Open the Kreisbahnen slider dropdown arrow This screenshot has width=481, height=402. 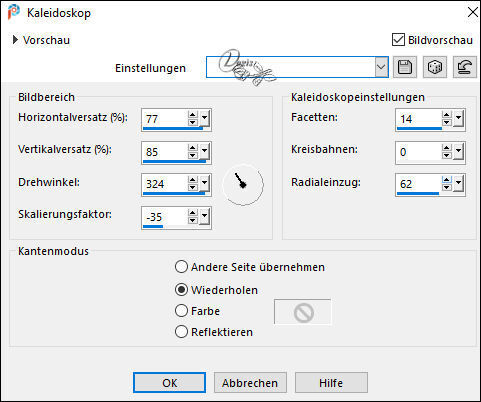point(459,152)
